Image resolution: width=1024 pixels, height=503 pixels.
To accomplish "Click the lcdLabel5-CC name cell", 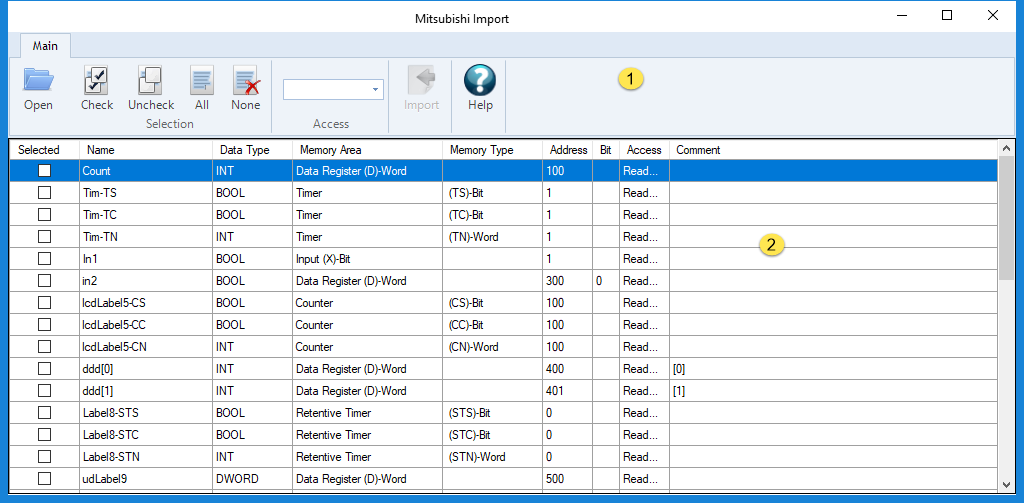I will [x=146, y=325].
